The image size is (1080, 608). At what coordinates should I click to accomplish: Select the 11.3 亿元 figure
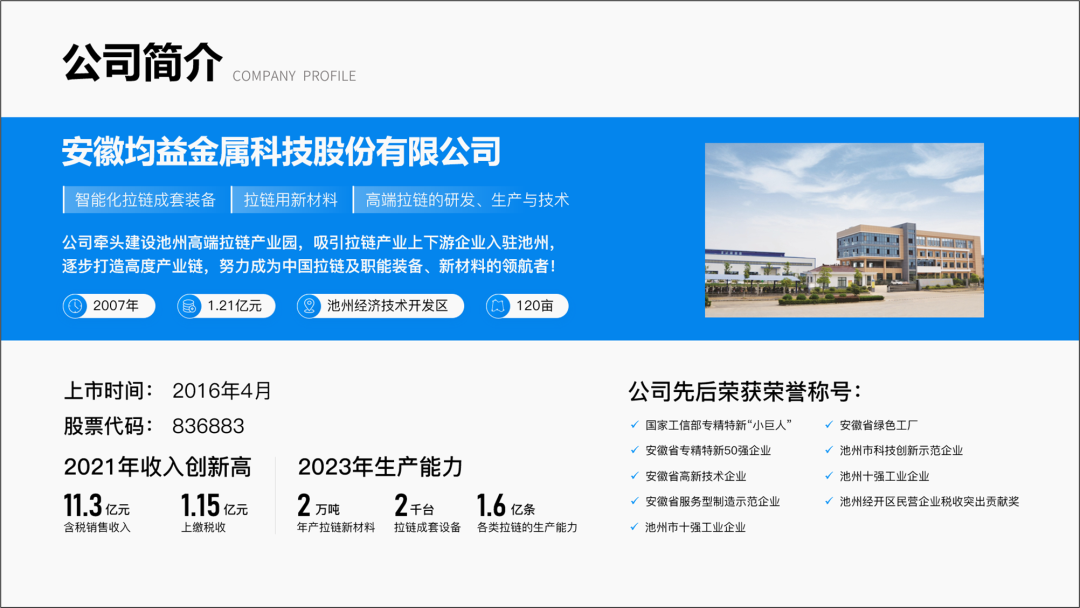[96, 505]
